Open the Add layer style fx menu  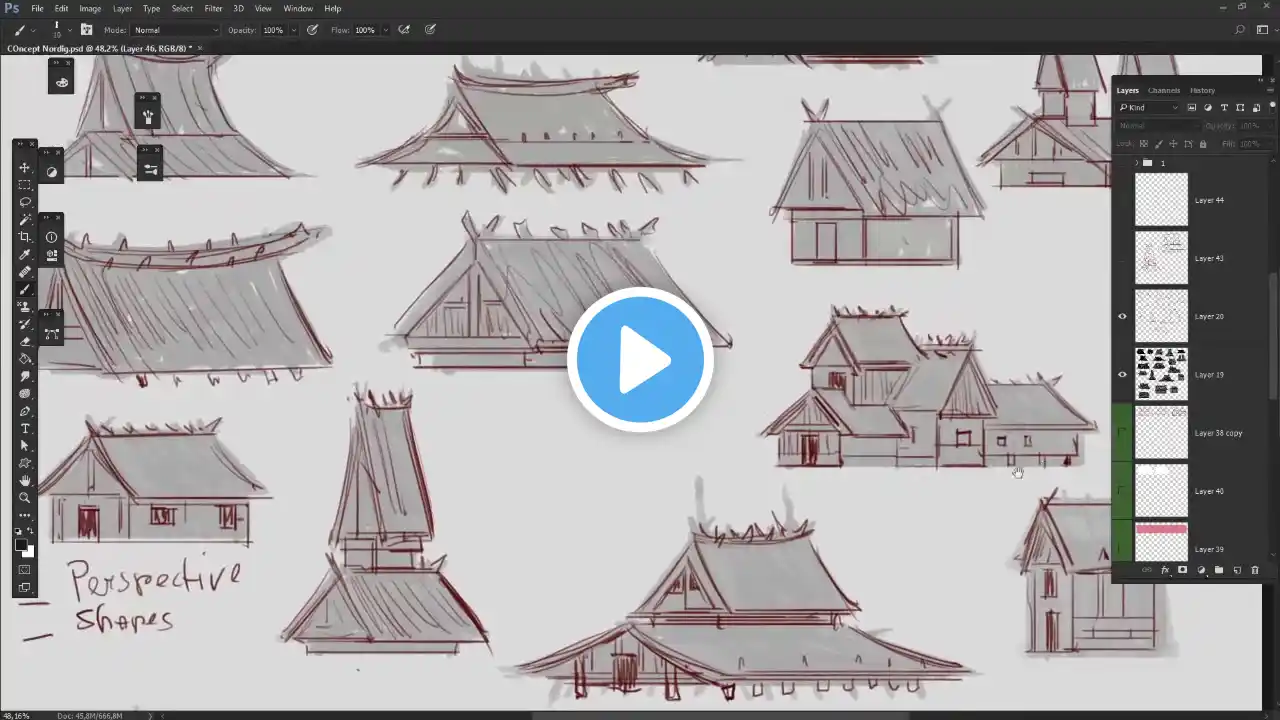(1165, 570)
